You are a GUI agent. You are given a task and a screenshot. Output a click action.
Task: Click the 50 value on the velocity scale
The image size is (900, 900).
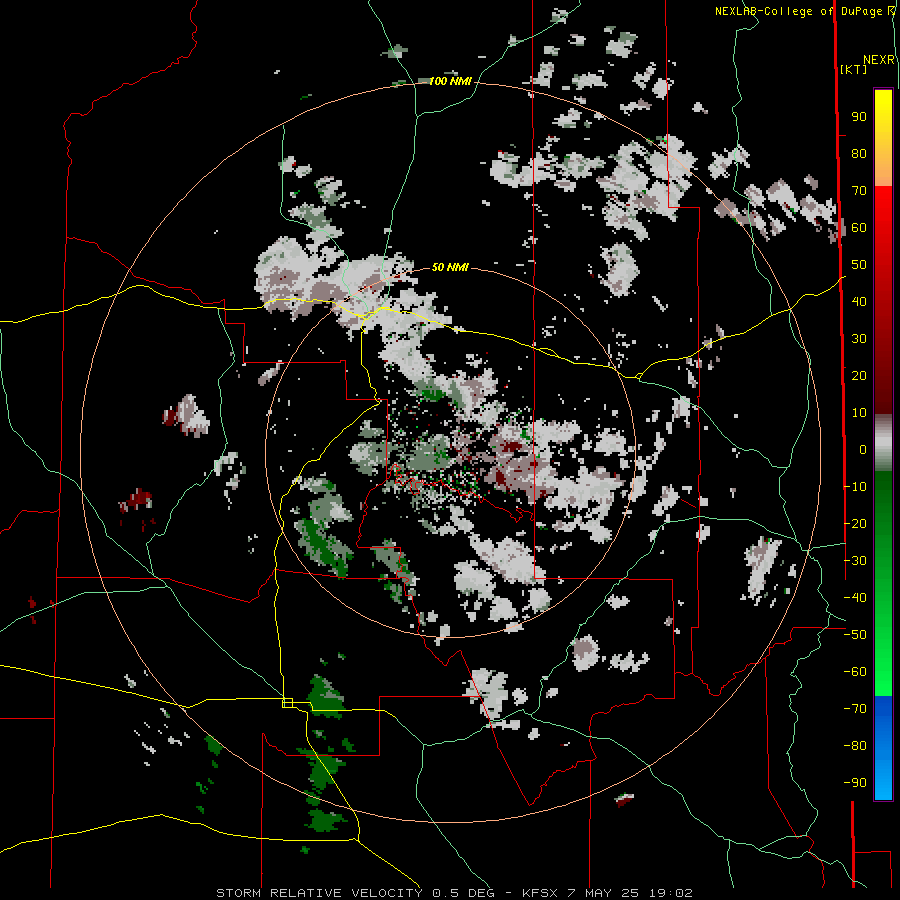click(x=859, y=265)
